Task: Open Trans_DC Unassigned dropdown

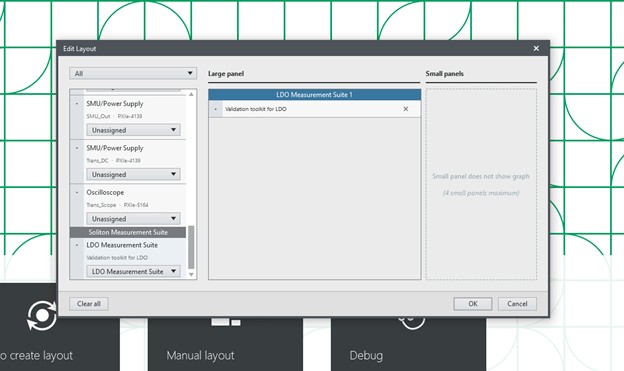Action: point(133,174)
